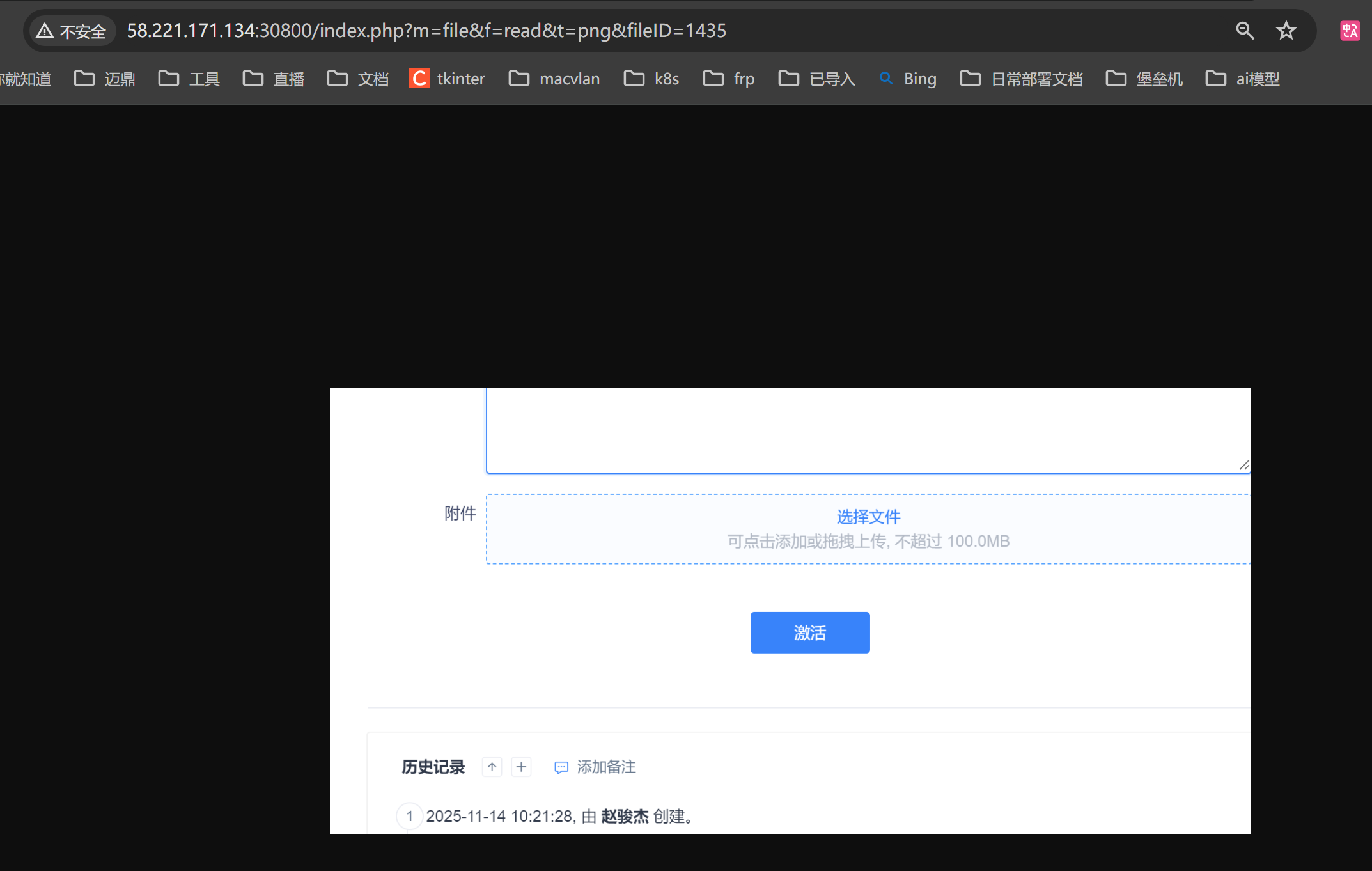Click the Bing magnifier icon in bookmarks bar

click(x=886, y=78)
